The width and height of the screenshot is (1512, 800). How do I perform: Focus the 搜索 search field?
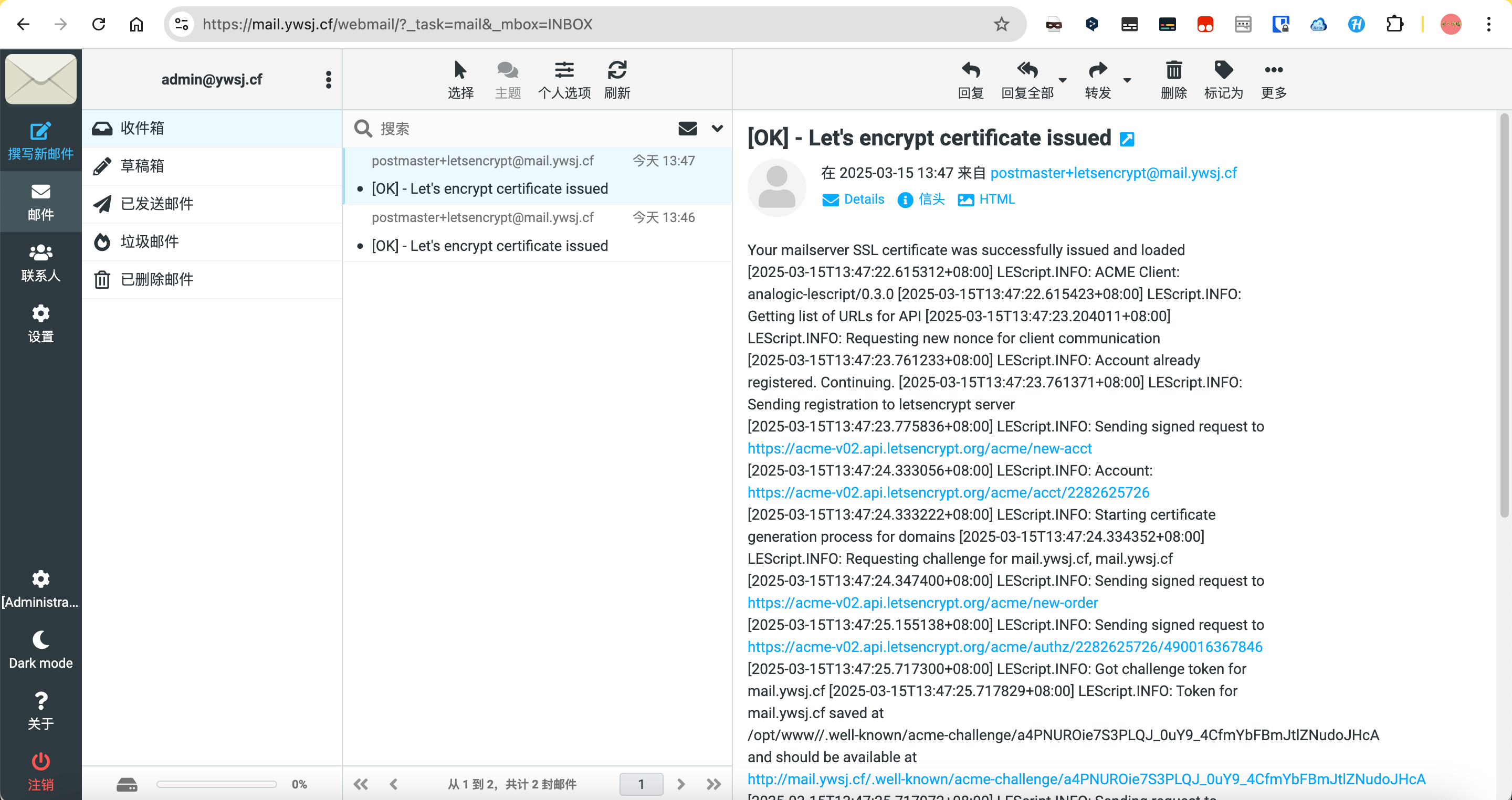click(x=522, y=129)
